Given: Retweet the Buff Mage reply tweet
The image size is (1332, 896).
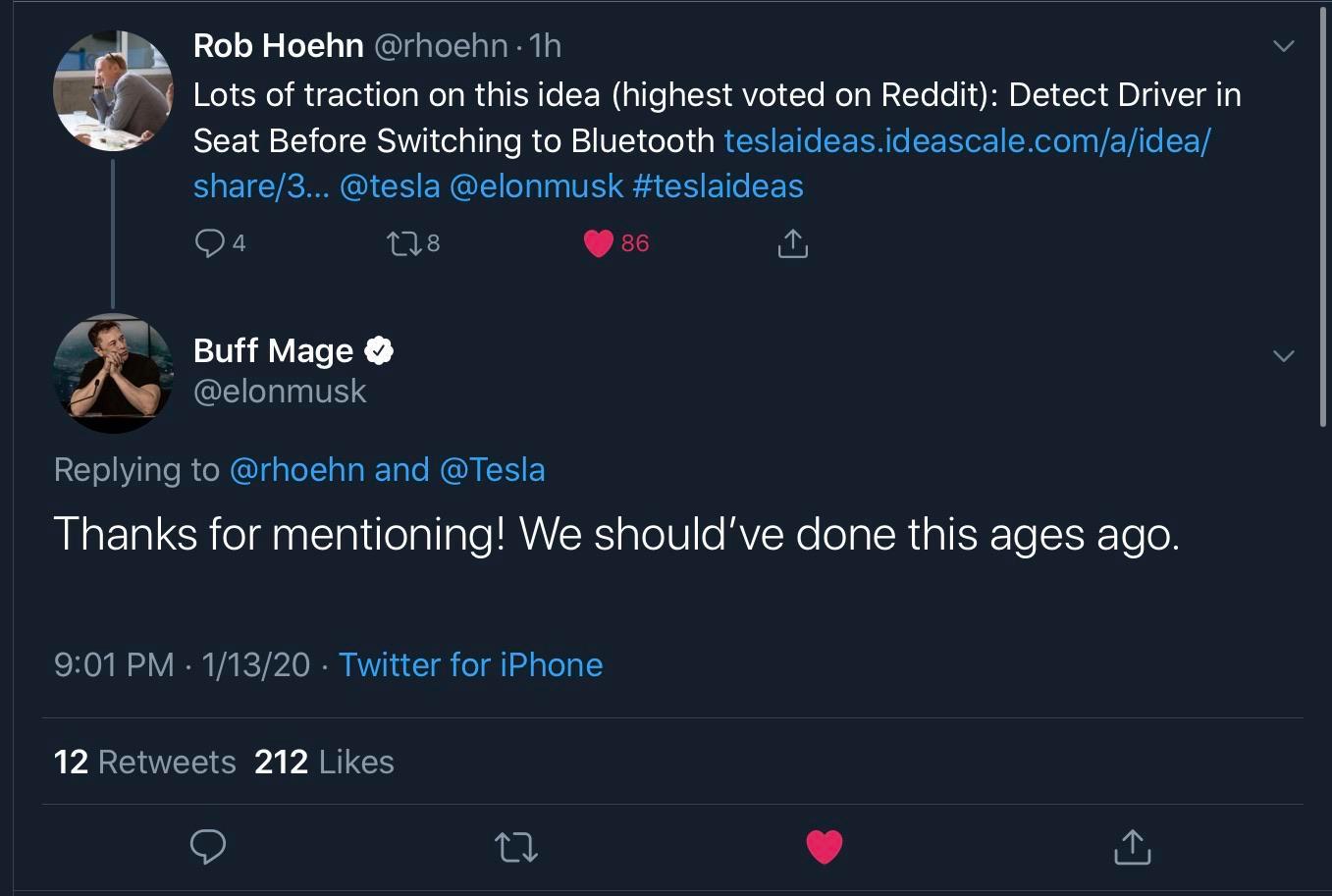Looking at the screenshot, I should [x=516, y=846].
